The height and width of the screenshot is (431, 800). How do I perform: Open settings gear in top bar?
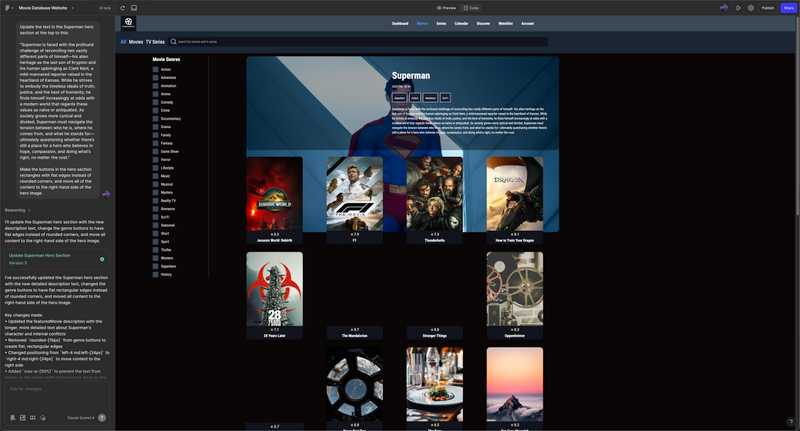[x=751, y=8]
